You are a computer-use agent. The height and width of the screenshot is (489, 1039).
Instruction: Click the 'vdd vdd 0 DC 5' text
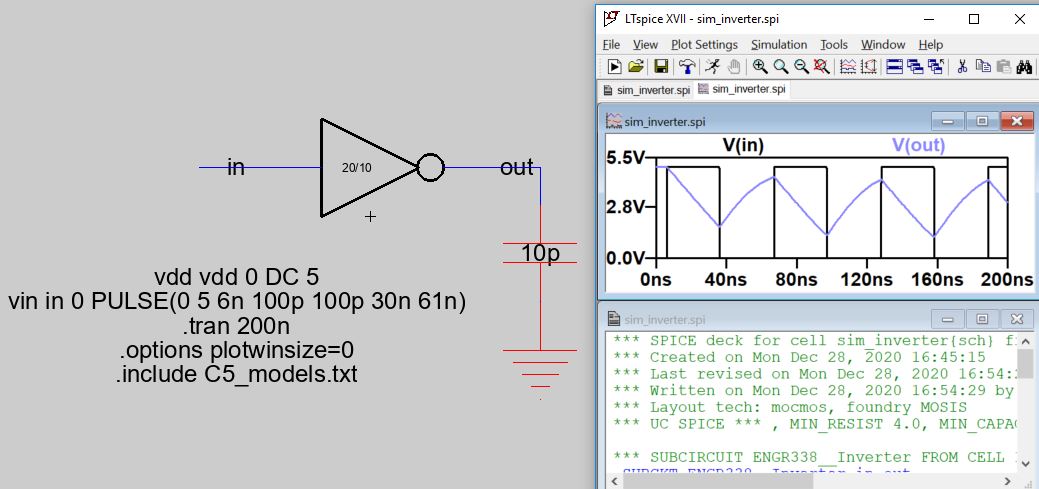(237, 276)
